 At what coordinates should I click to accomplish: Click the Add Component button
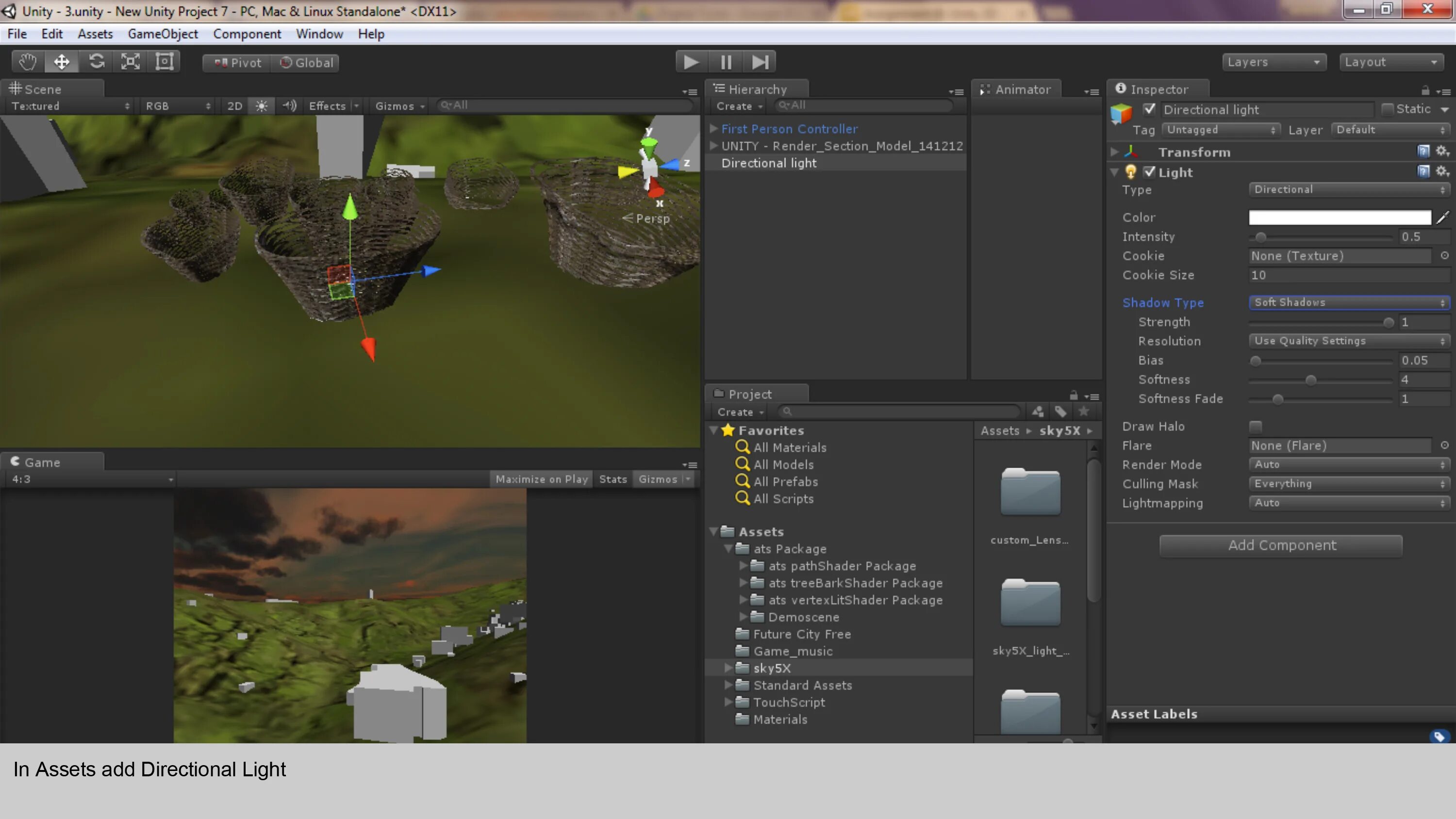click(1281, 545)
